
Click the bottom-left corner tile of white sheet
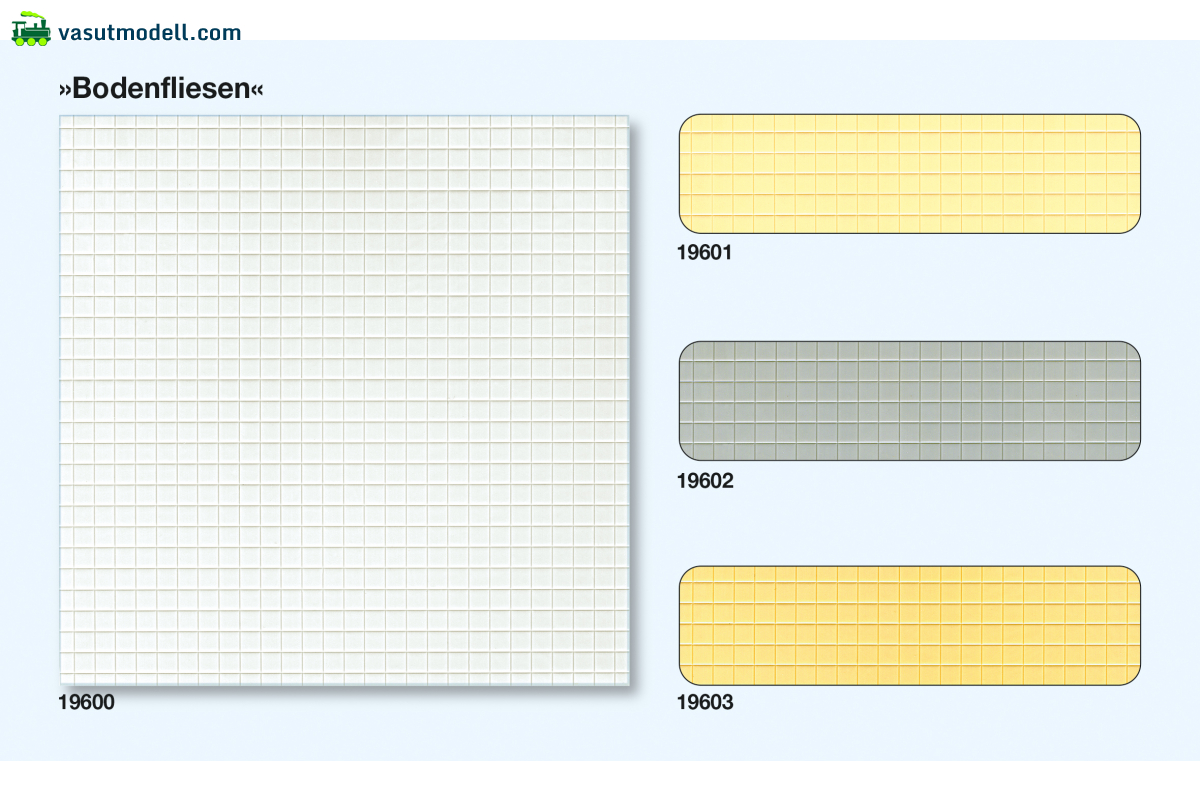[67, 677]
